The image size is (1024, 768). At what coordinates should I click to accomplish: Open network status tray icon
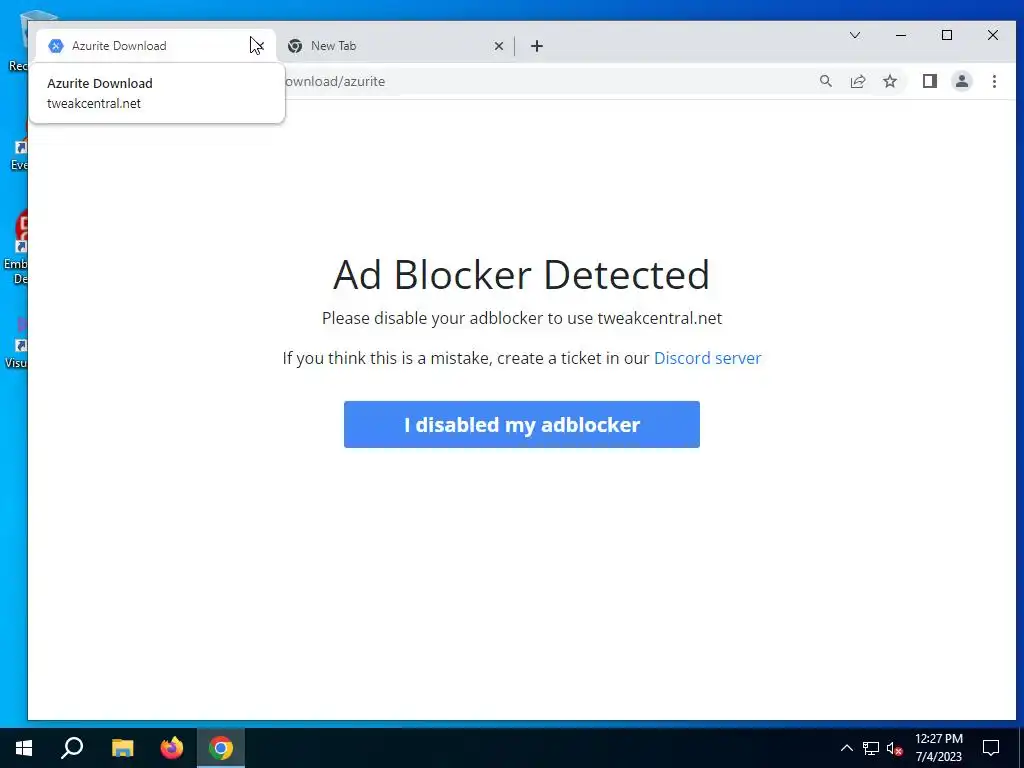871,748
